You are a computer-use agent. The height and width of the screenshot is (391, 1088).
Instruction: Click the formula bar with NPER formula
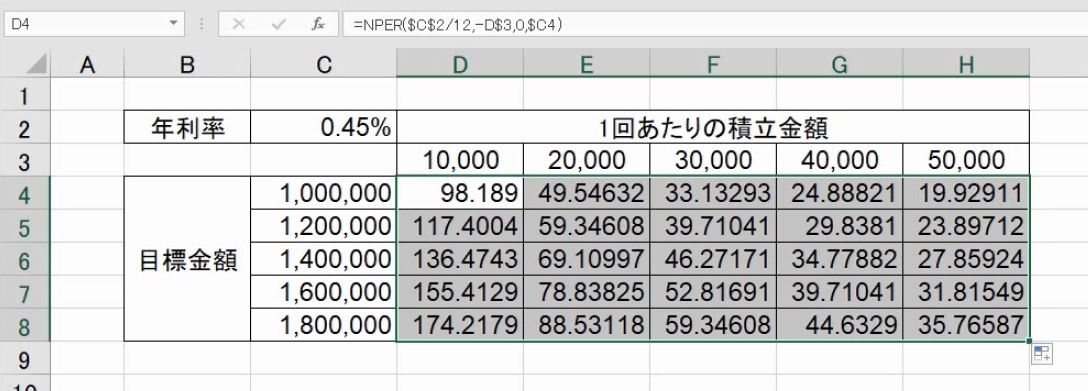[715, 24]
